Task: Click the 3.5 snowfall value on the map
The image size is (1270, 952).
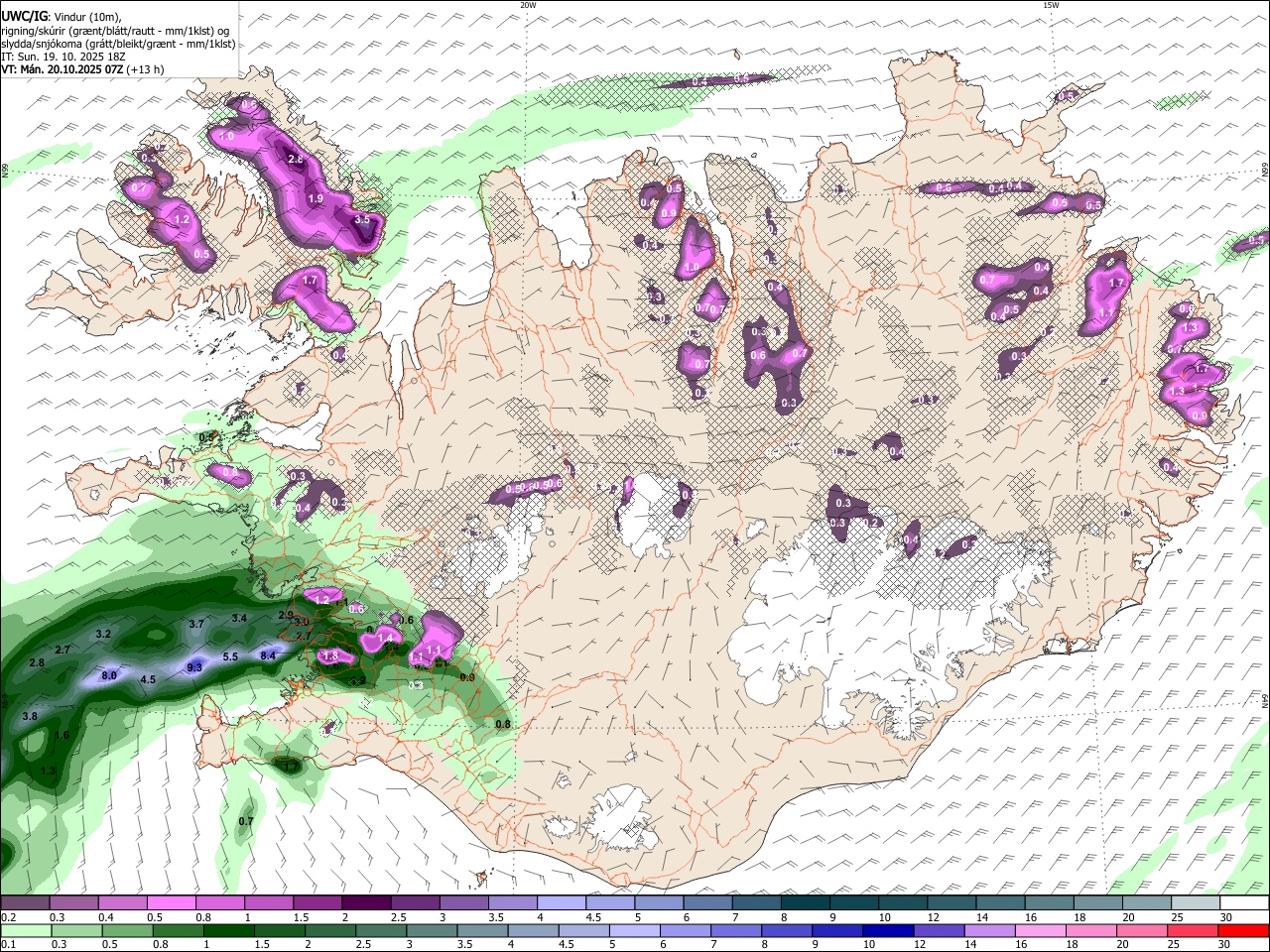Action: (x=362, y=219)
